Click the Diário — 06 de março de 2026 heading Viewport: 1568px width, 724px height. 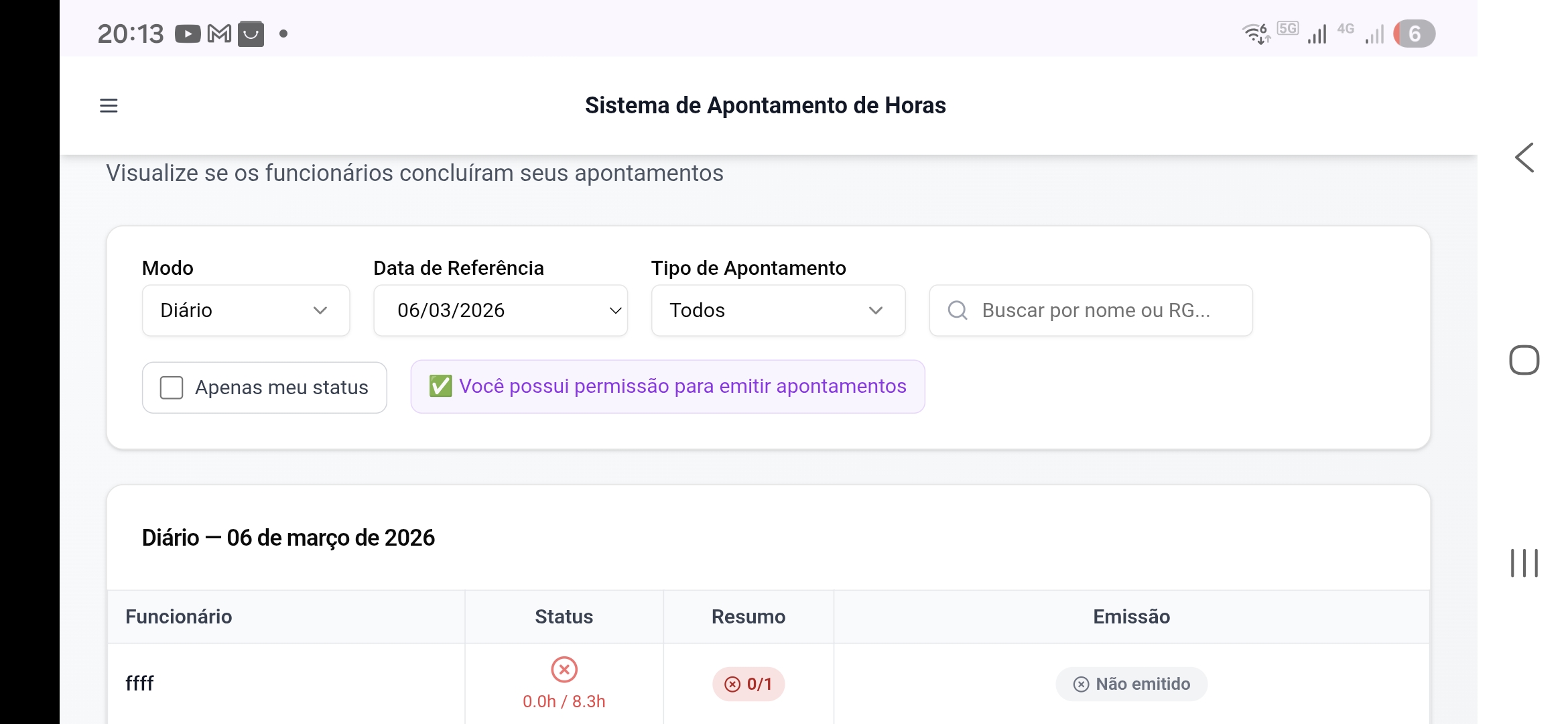(288, 538)
